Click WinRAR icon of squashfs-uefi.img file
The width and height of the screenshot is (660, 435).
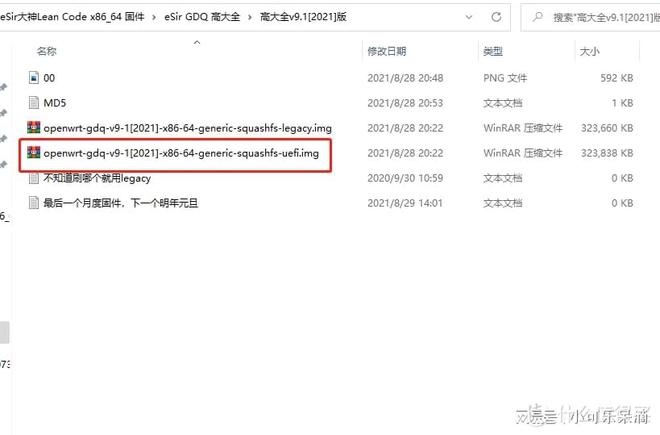pyautogui.click(x=34, y=152)
